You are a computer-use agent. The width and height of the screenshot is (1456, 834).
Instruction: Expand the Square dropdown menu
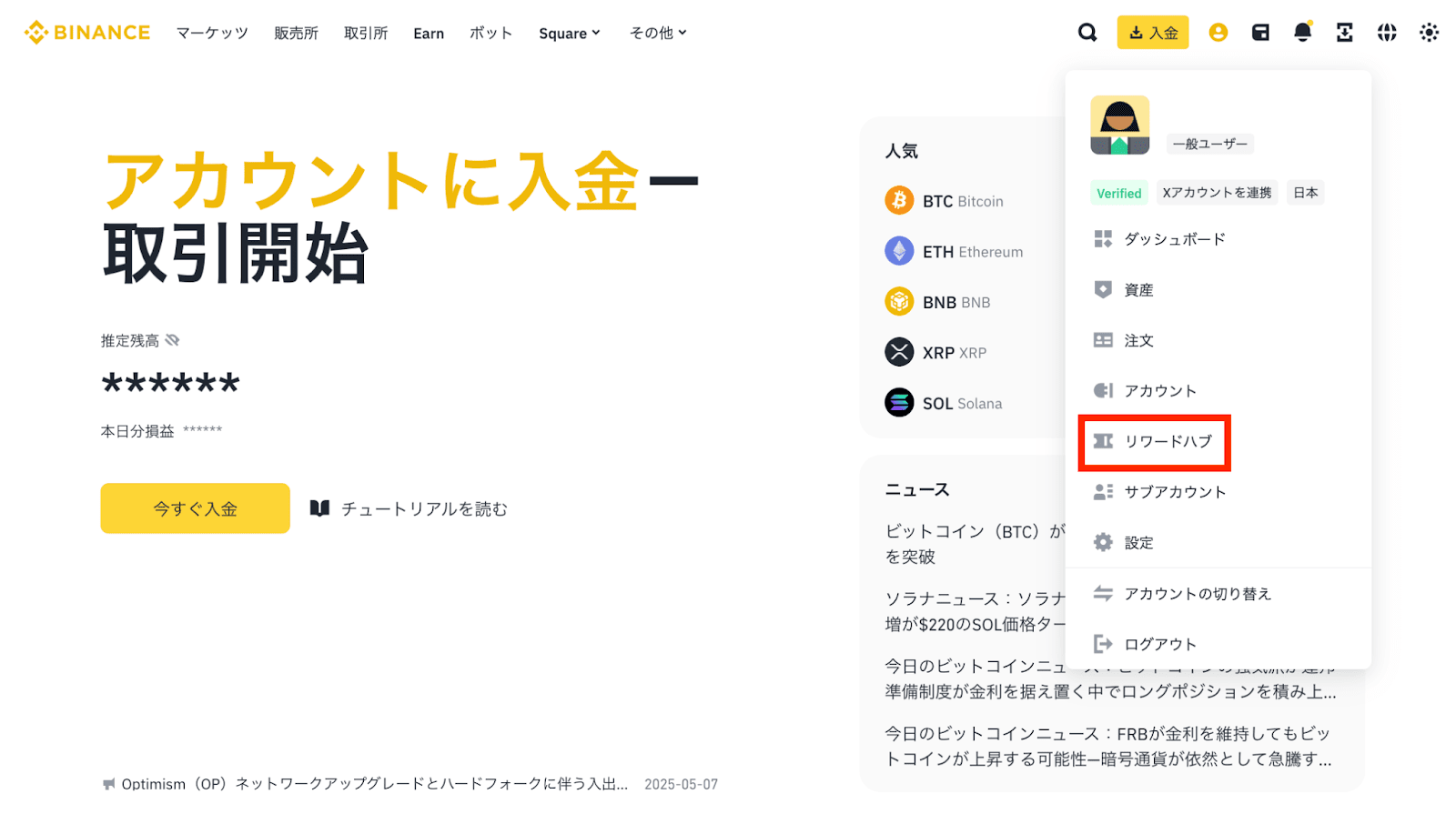570,34
